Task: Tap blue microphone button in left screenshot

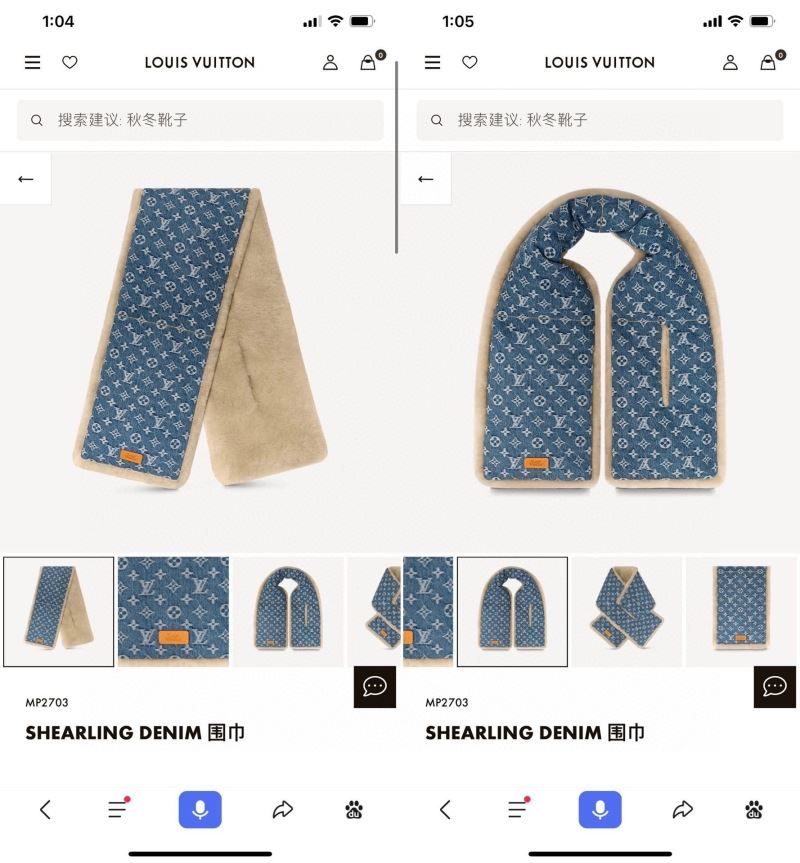Action: 200,810
